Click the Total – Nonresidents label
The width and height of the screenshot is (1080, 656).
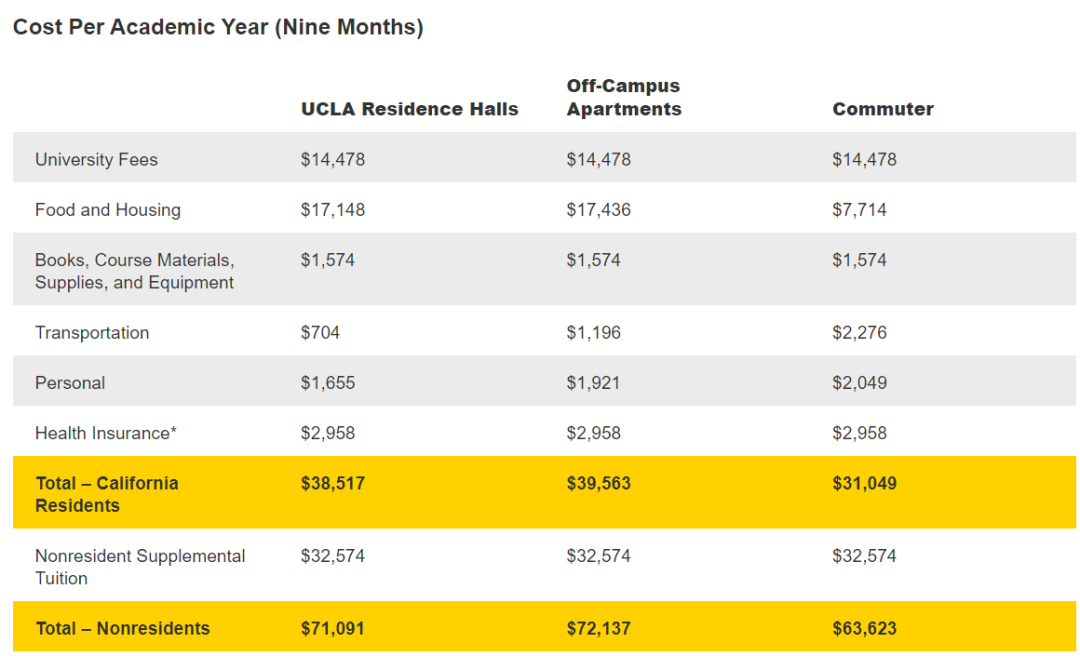tap(123, 628)
